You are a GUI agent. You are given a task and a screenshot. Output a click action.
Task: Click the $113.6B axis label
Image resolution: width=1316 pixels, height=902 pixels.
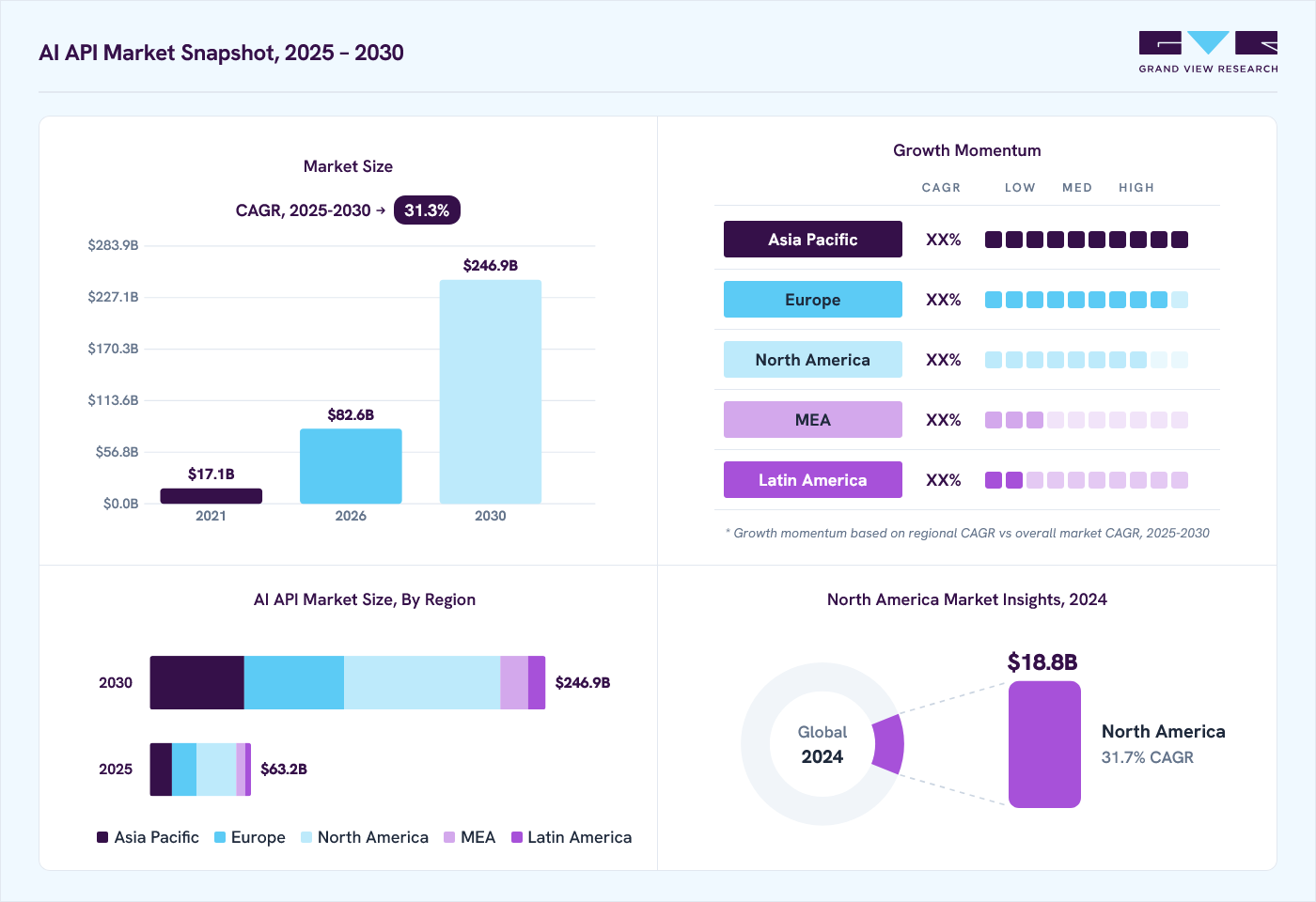[113, 400]
